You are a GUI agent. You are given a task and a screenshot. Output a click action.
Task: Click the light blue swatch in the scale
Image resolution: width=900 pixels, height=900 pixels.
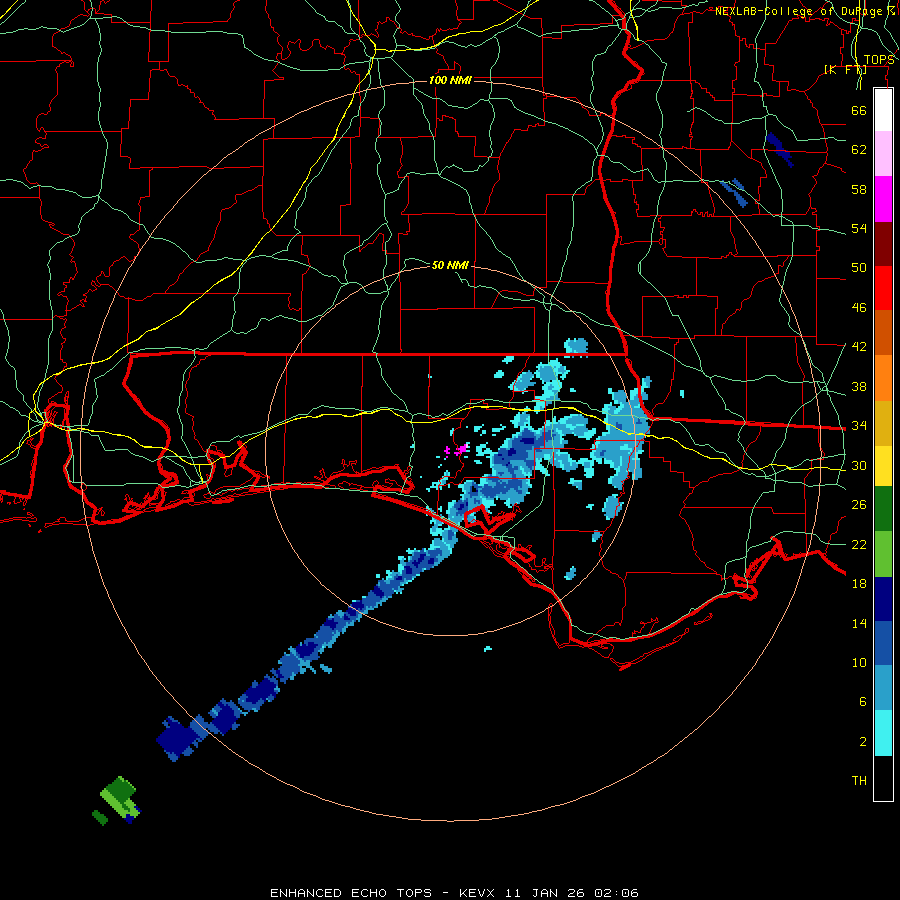(x=883, y=688)
